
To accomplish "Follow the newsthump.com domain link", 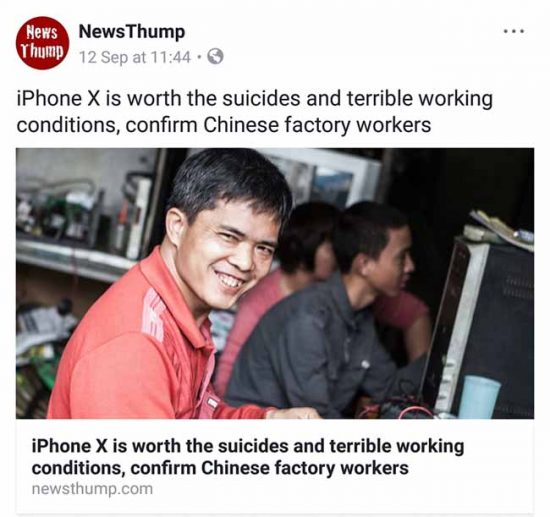I will tap(92, 489).
